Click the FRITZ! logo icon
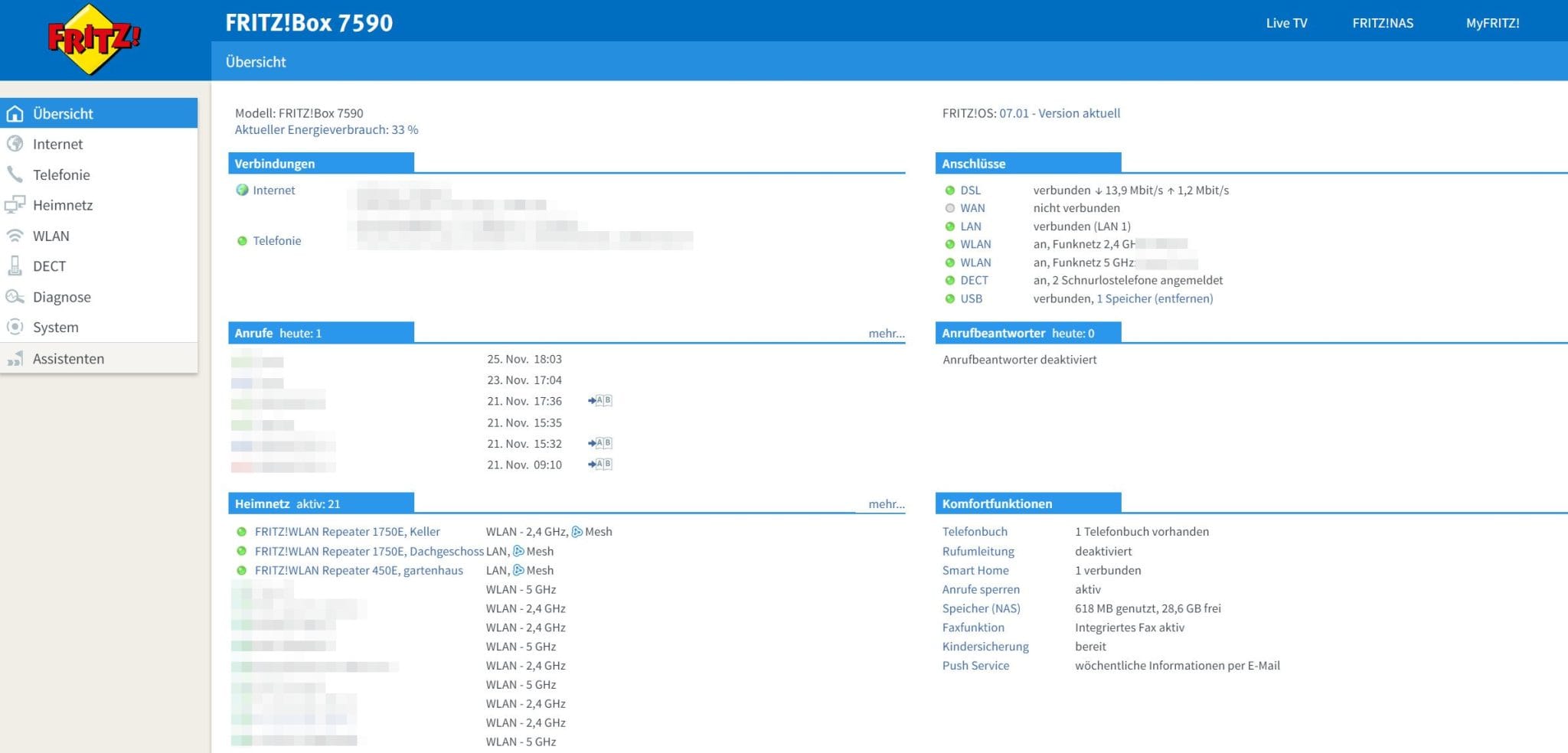This screenshot has width=1568, height=753. (93, 39)
